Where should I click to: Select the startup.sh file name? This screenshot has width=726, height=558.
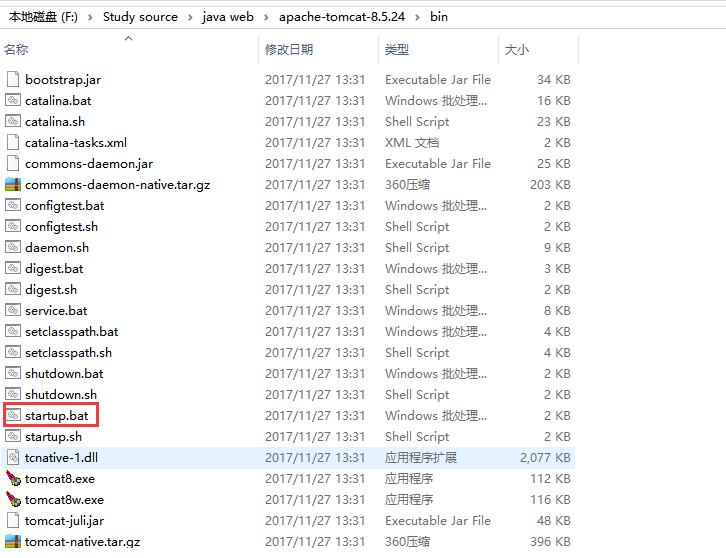[x=53, y=436]
